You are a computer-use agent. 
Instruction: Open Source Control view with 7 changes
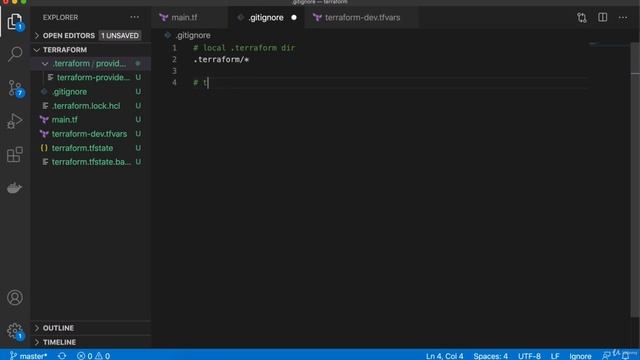(15, 88)
